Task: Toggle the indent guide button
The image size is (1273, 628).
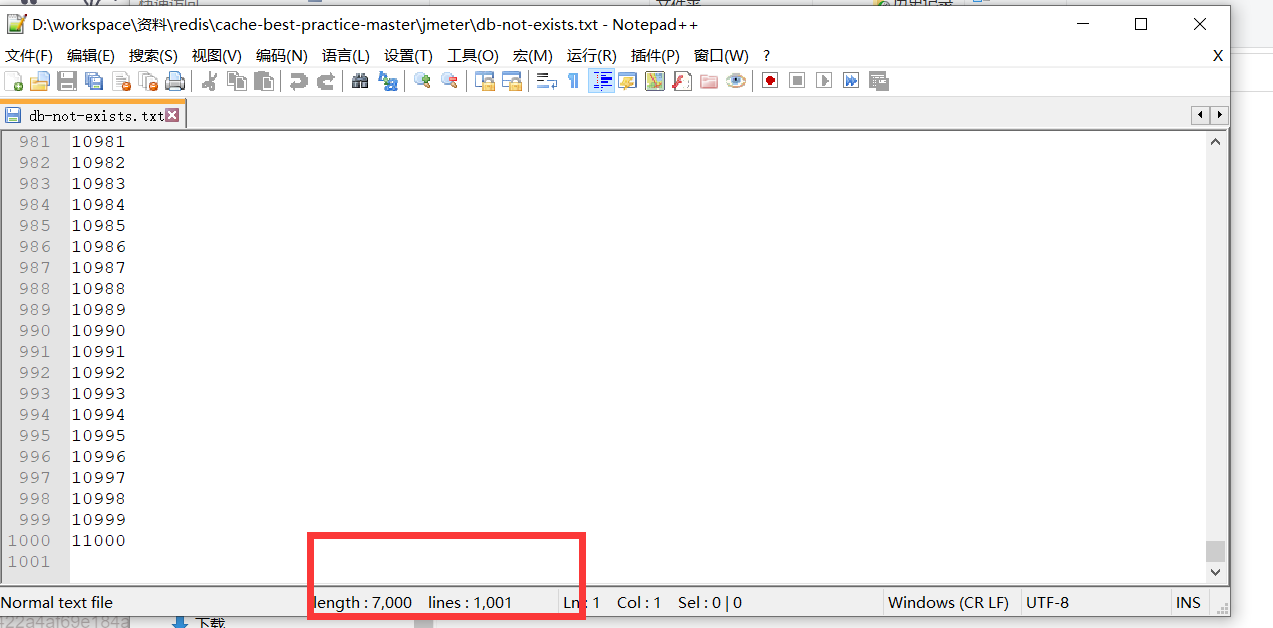Action: click(601, 81)
